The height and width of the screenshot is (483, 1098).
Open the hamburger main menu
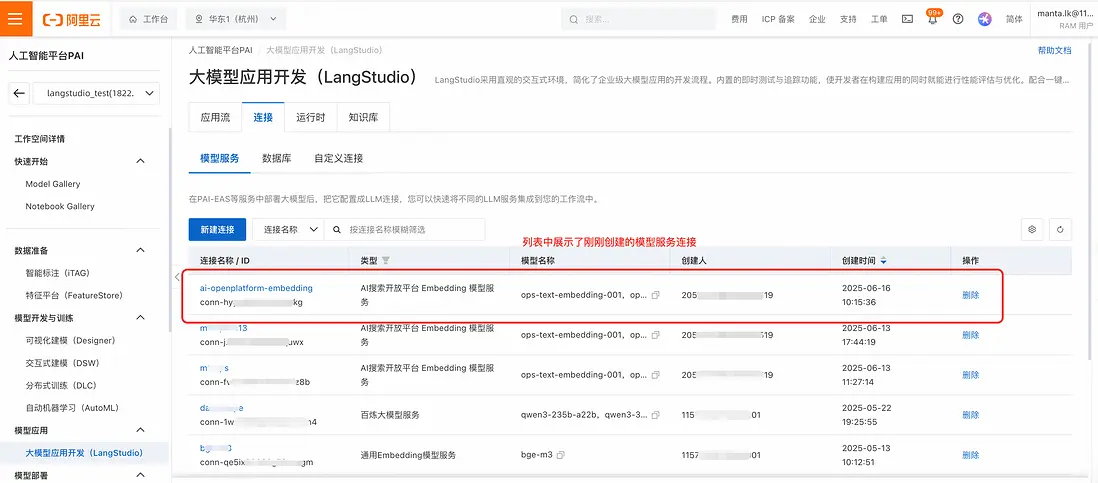(15, 19)
